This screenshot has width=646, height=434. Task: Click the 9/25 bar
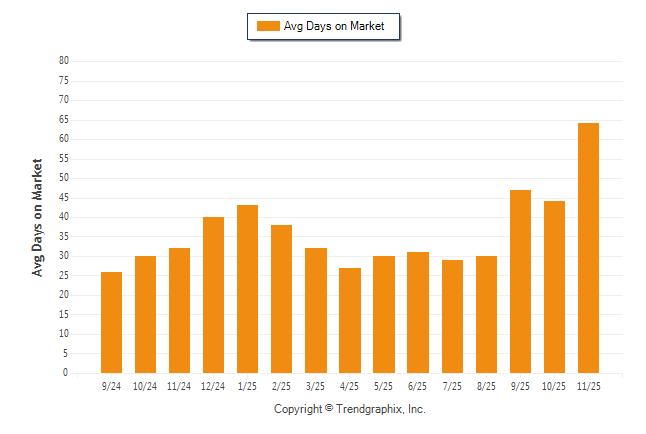tap(520, 281)
